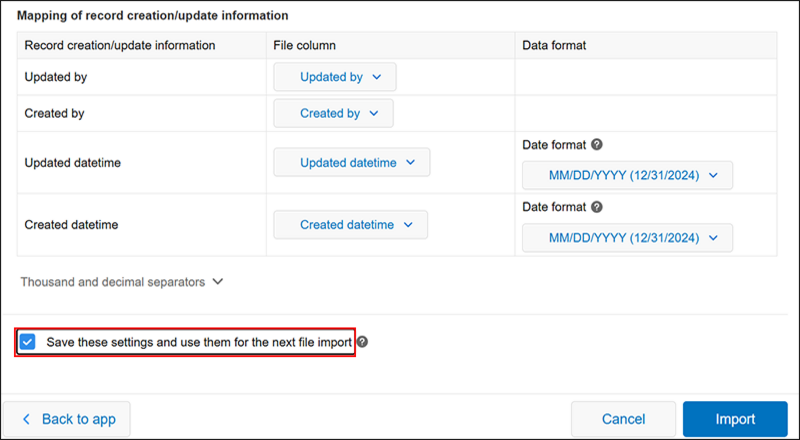Go Back to app
The width and height of the screenshot is (800, 440).
coord(67,419)
